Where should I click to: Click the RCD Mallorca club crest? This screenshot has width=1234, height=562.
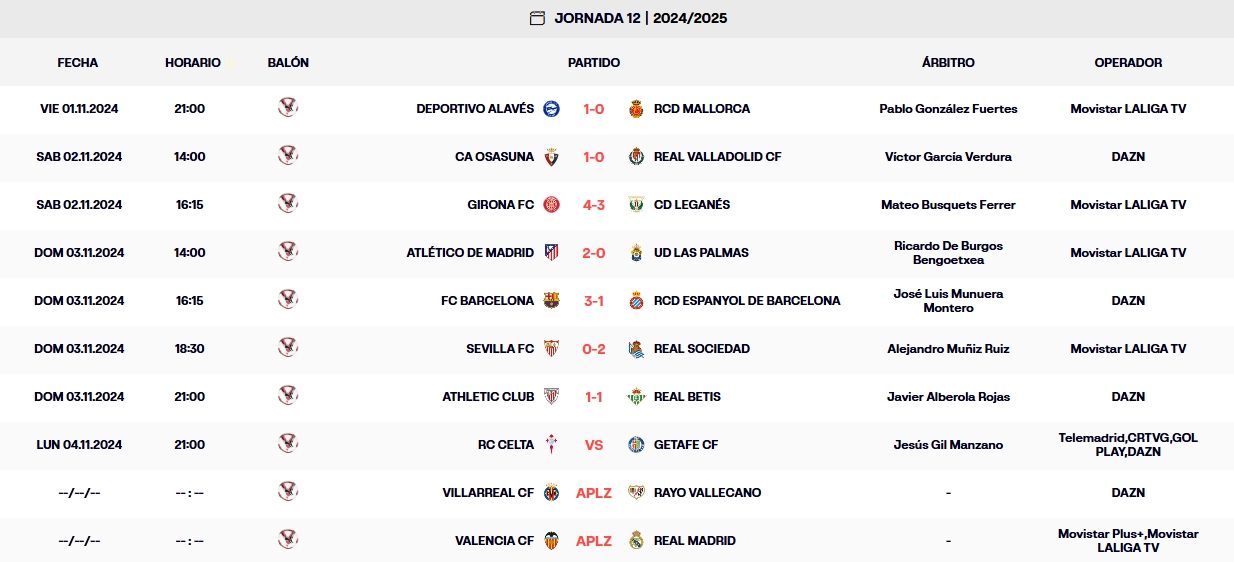(x=636, y=109)
